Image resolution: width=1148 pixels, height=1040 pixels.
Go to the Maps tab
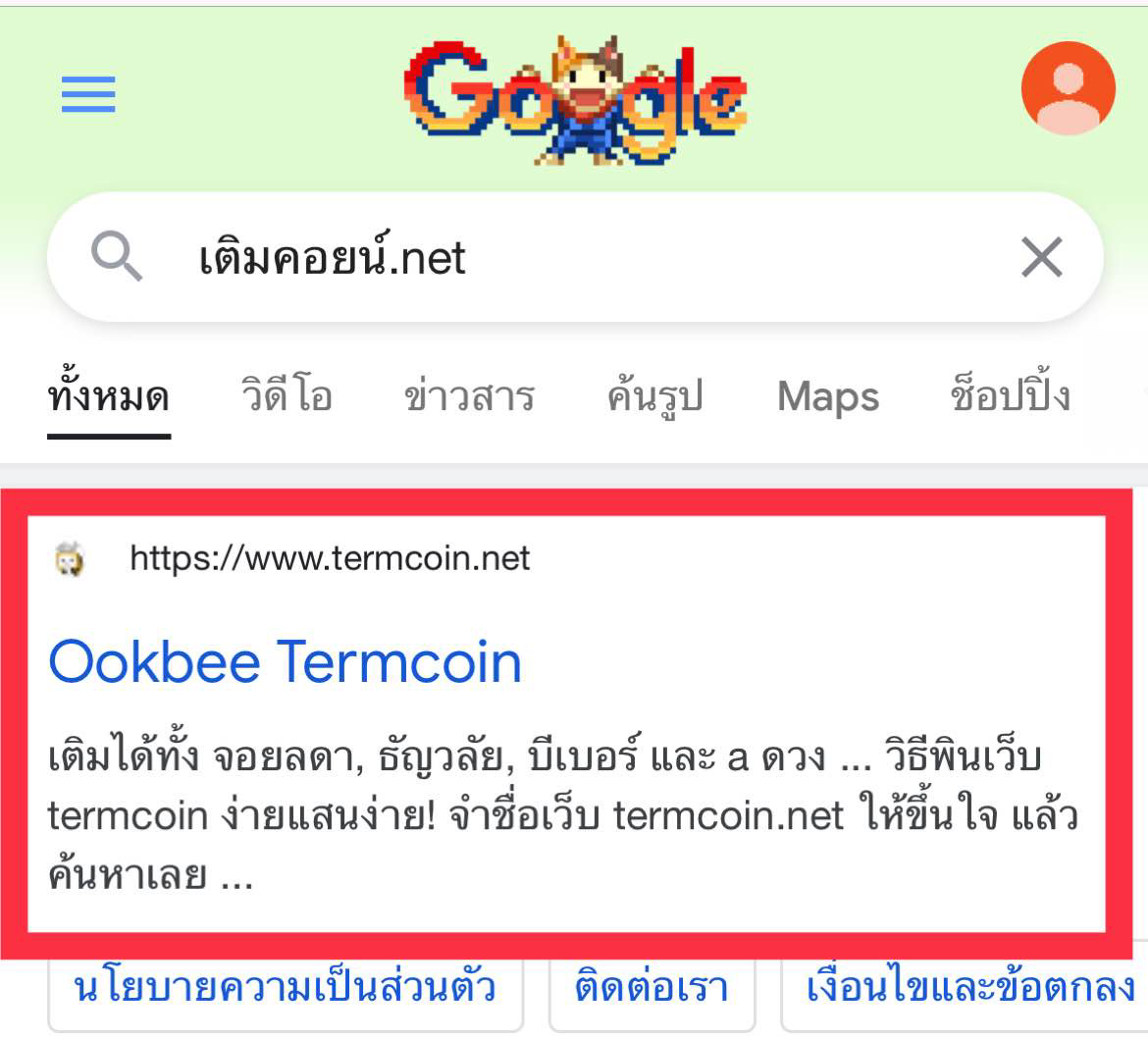828,397
